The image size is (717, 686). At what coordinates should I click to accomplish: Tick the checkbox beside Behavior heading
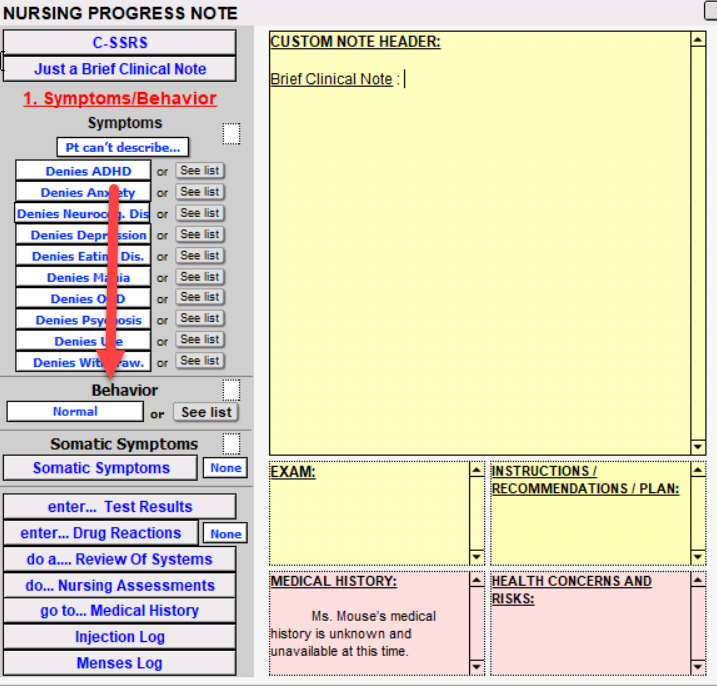pos(231,389)
